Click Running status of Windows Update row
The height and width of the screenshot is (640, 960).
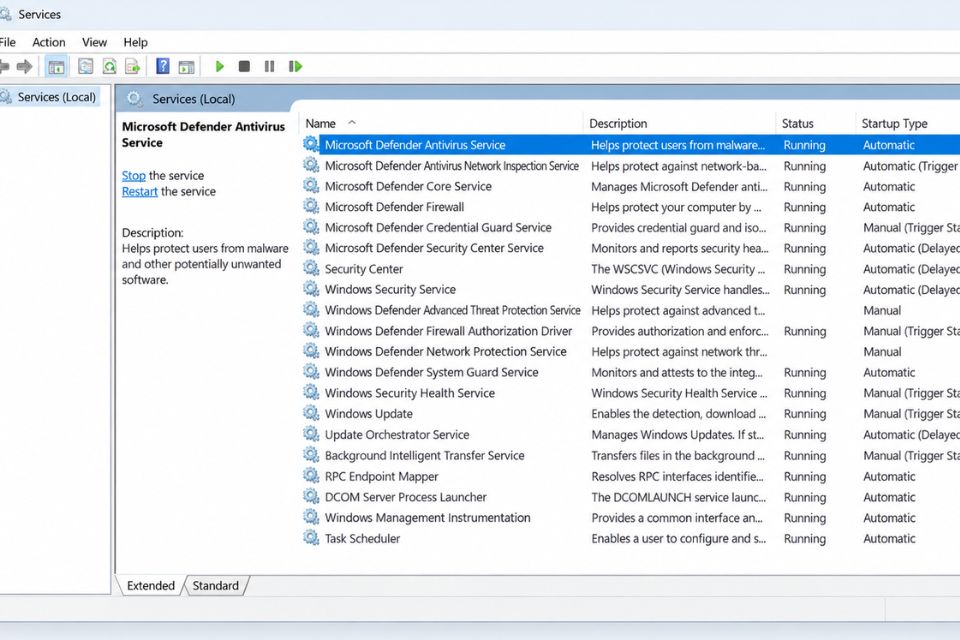[x=804, y=413]
